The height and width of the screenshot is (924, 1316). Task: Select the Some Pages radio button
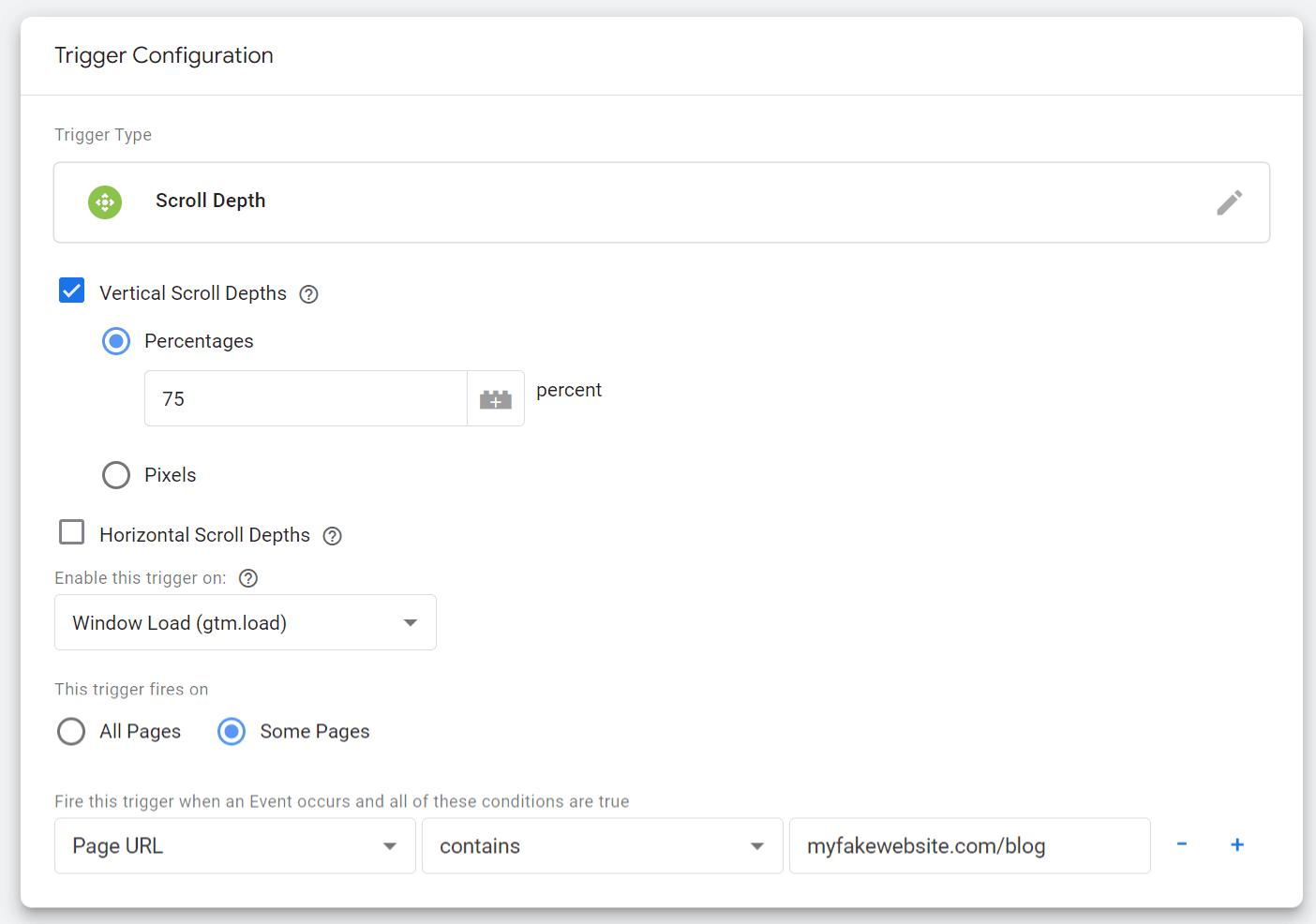pyautogui.click(x=232, y=731)
